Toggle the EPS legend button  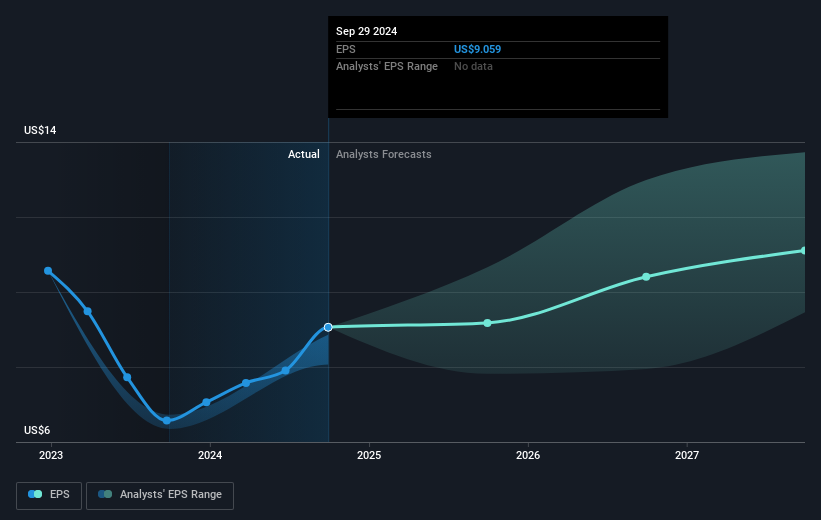pos(49,495)
